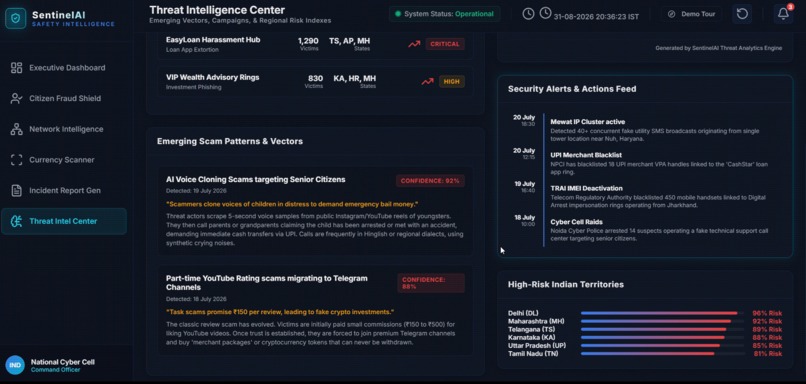Click the CONFIDENCE: 88% badge
806x384 pixels.
(x=431, y=283)
